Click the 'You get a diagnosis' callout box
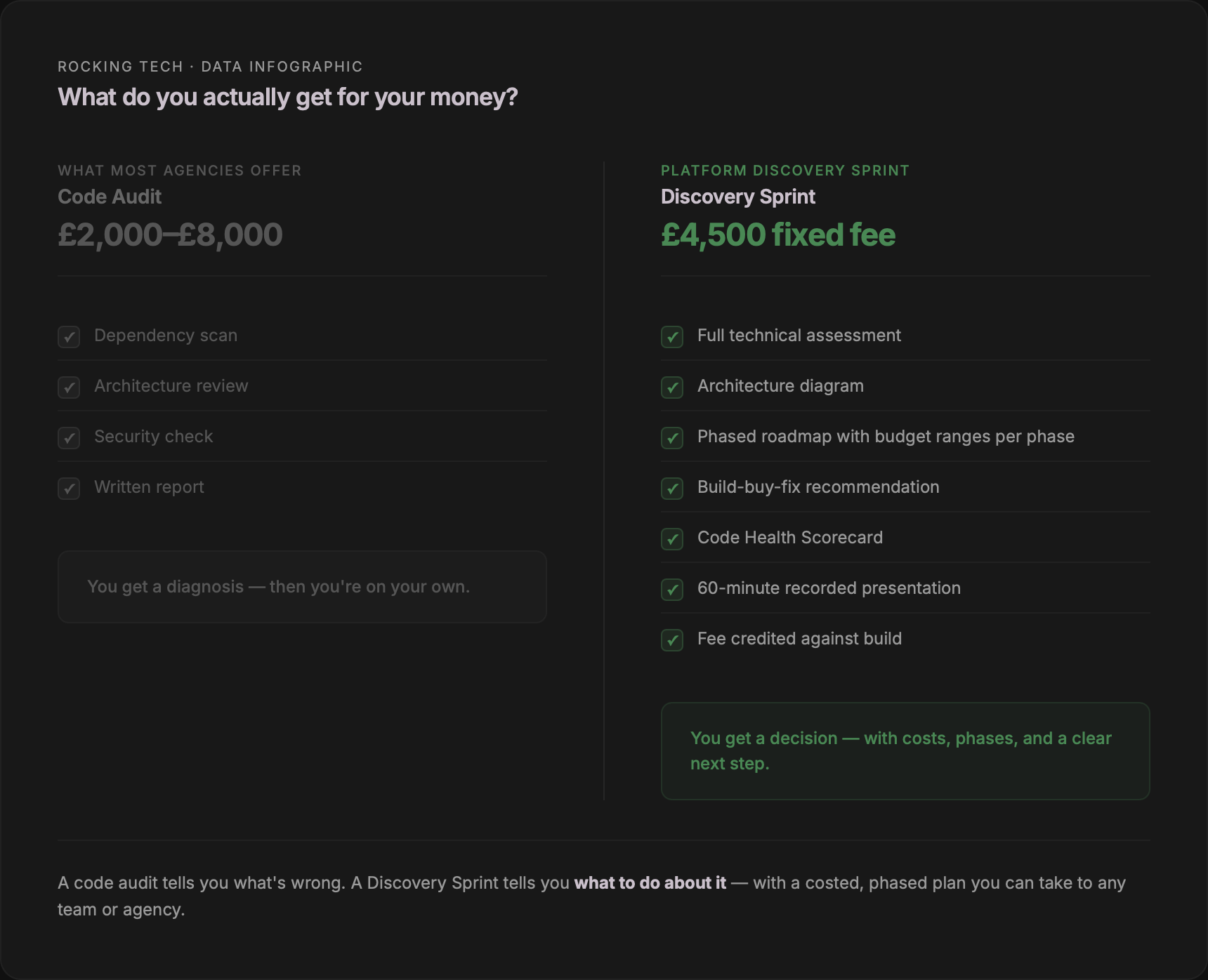Viewport: 1208px width, 980px height. (x=302, y=587)
